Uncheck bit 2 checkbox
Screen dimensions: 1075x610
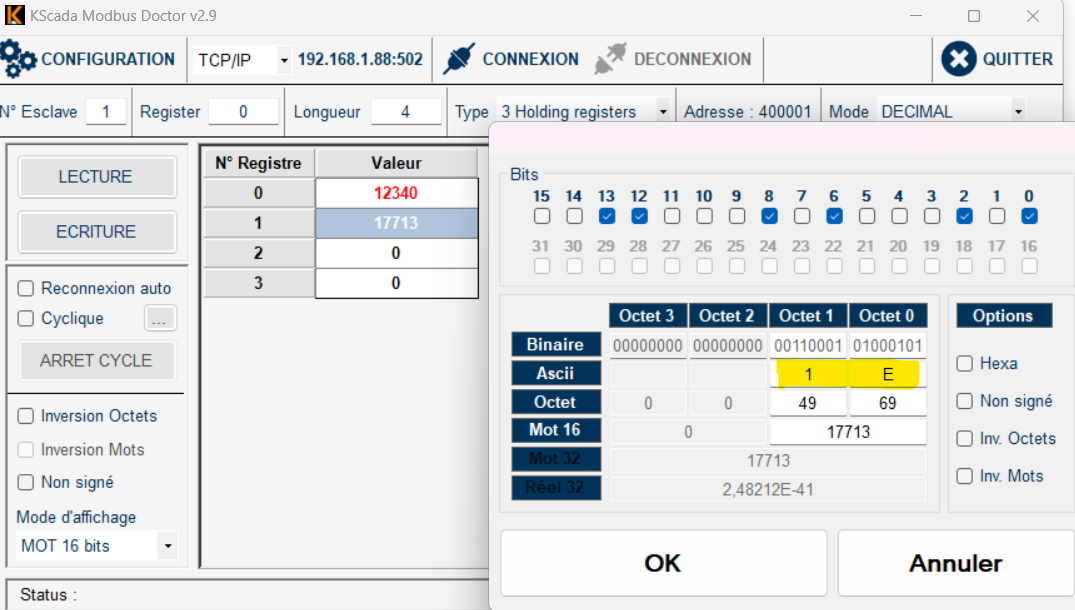coord(964,217)
